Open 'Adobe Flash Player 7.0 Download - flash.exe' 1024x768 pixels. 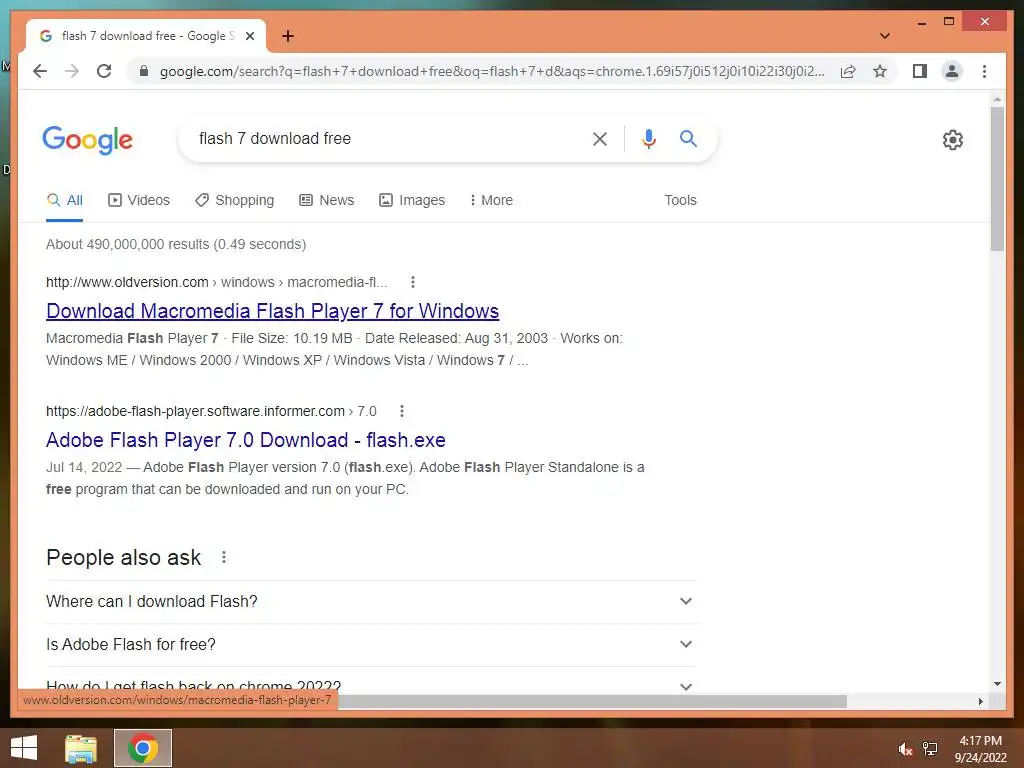pyautogui.click(x=246, y=440)
